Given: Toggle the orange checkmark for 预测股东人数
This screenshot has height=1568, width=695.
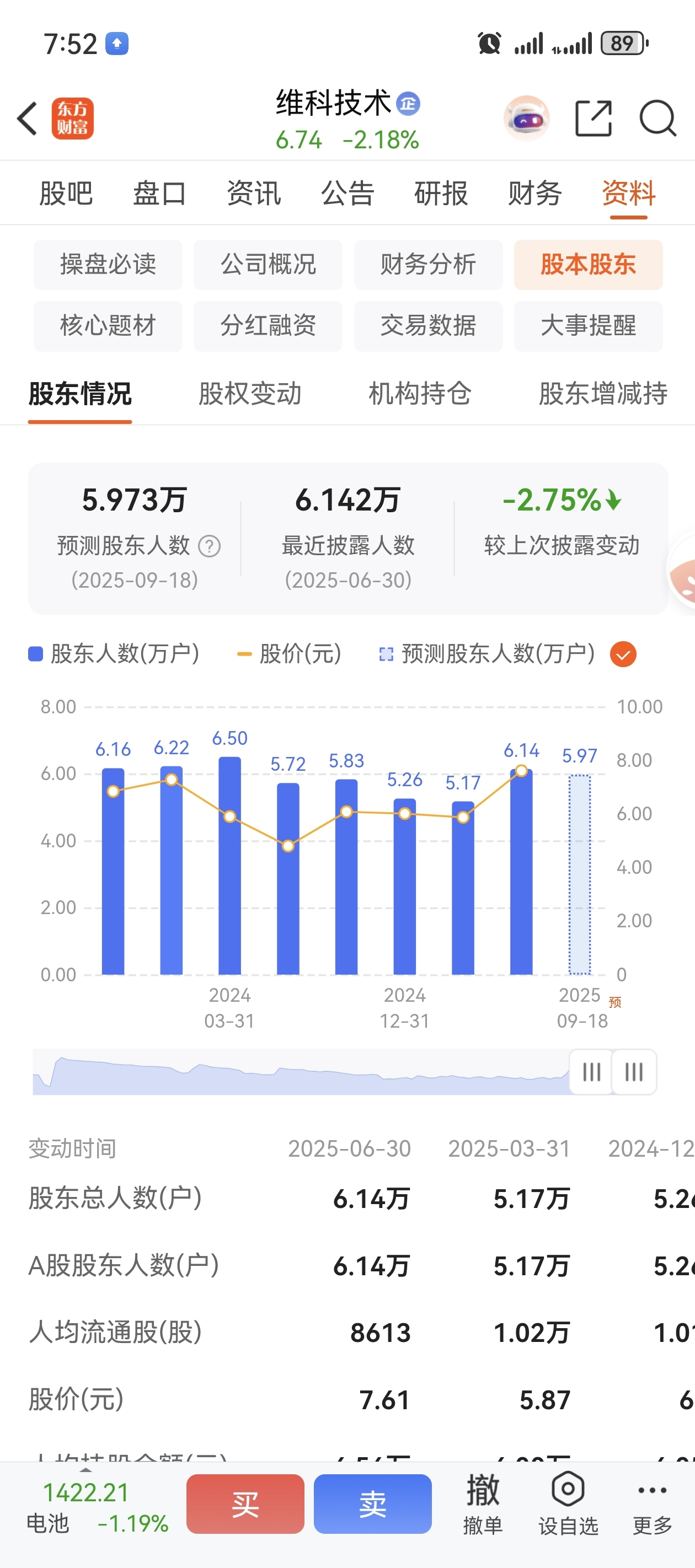Looking at the screenshot, I should [623, 654].
